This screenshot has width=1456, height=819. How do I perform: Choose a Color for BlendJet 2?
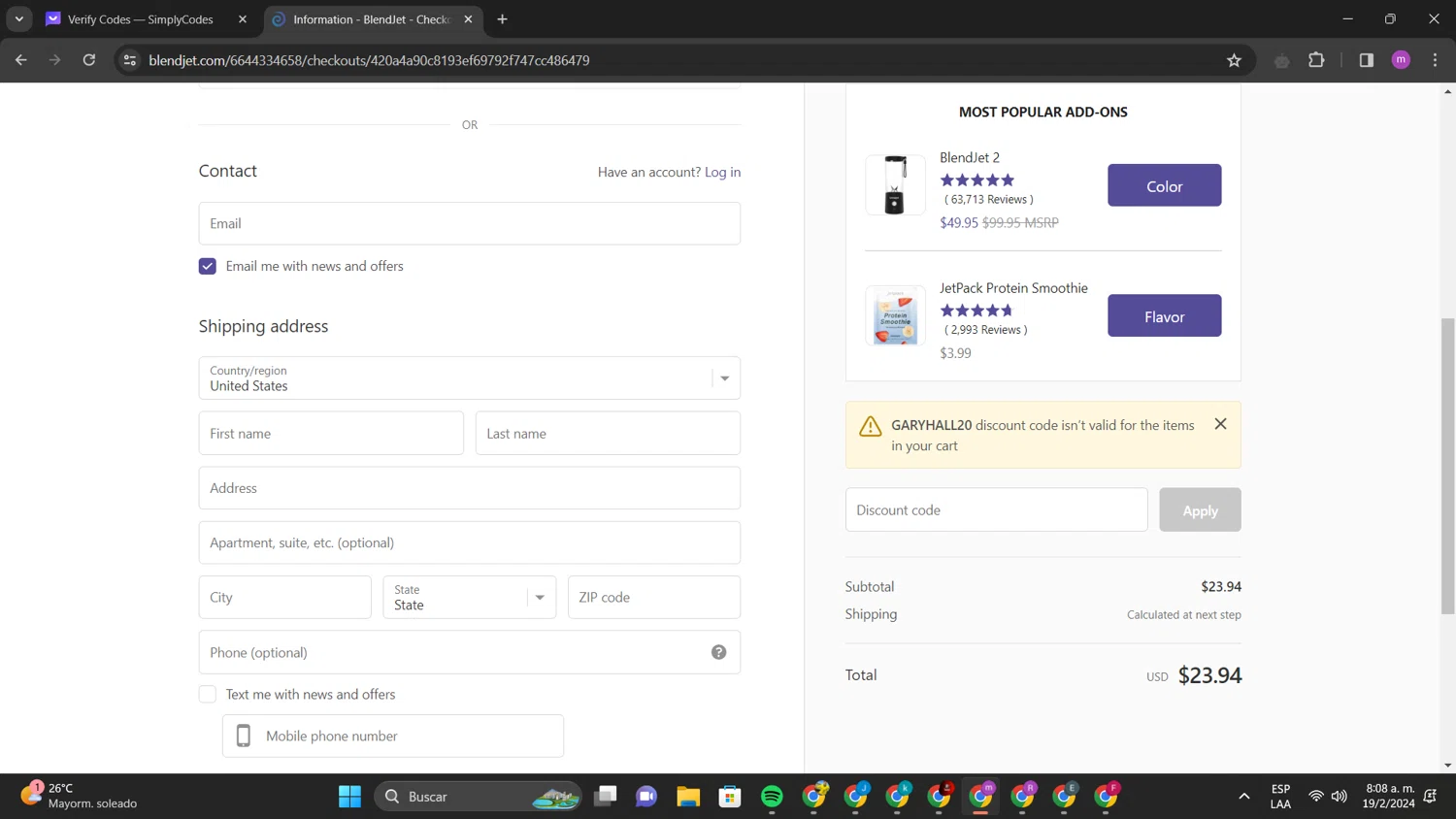tap(1164, 185)
